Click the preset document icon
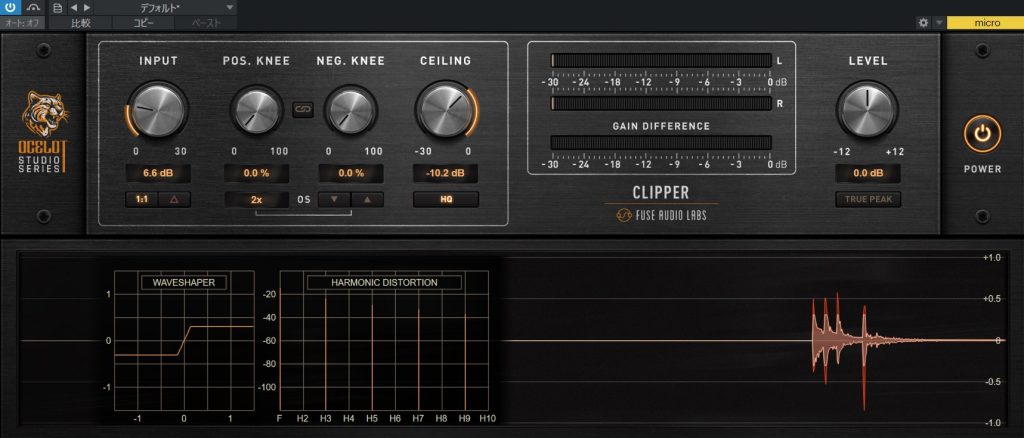This screenshot has height=438, width=1024. pos(58,7)
